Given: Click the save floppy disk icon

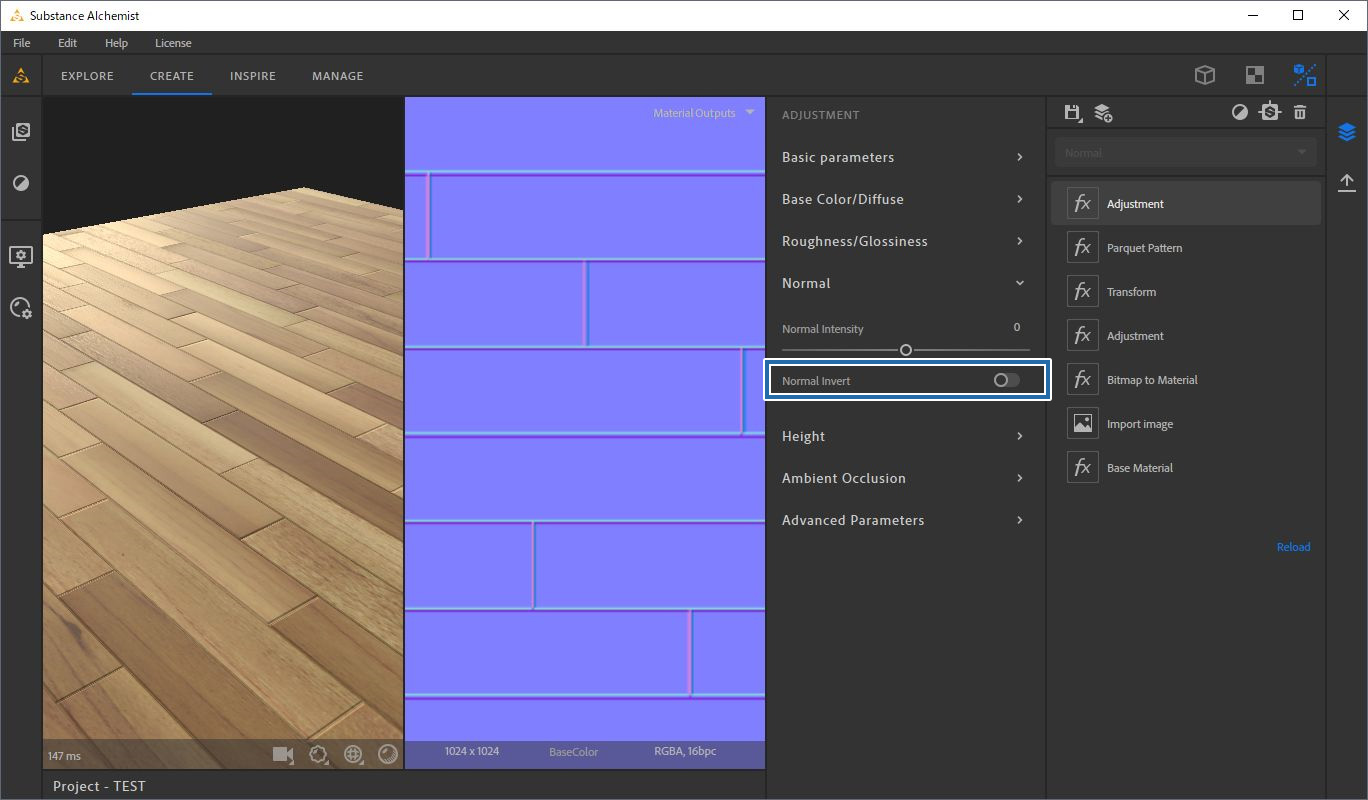Looking at the screenshot, I should tap(1073, 113).
